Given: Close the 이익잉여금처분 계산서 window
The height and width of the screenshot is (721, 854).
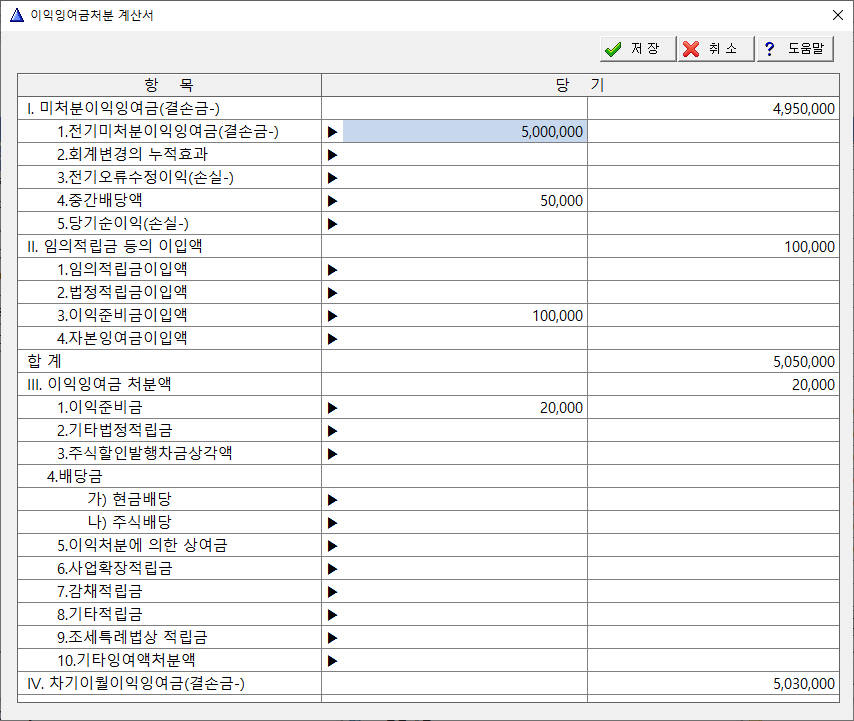Looking at the screenshot, I should pos(838,15).
